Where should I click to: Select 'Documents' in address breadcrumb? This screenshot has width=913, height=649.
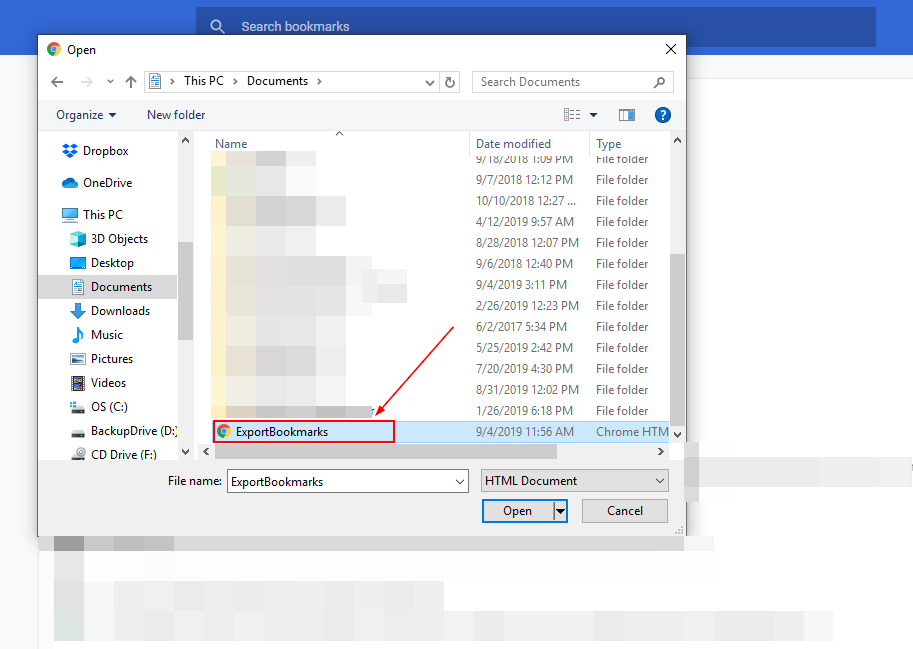coord(277,81)
